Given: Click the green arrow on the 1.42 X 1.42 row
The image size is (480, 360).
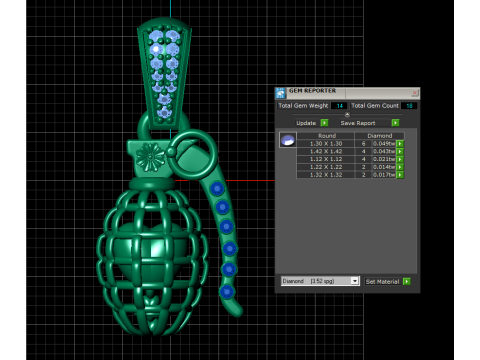Looking at the screenshot, I should [x=400, y=151].
